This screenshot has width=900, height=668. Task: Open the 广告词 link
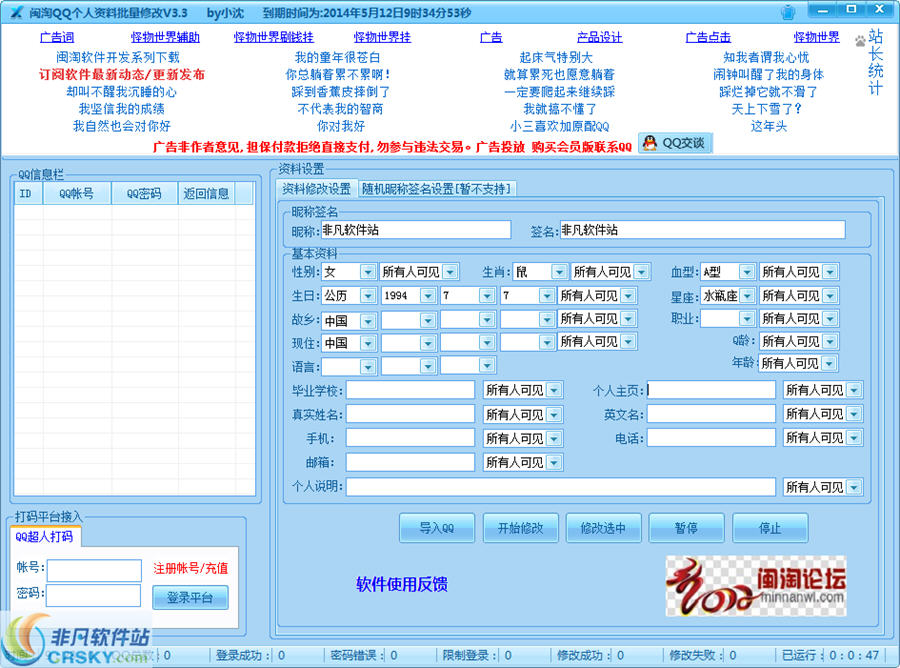pyautogui.click(x=57, y=37)
